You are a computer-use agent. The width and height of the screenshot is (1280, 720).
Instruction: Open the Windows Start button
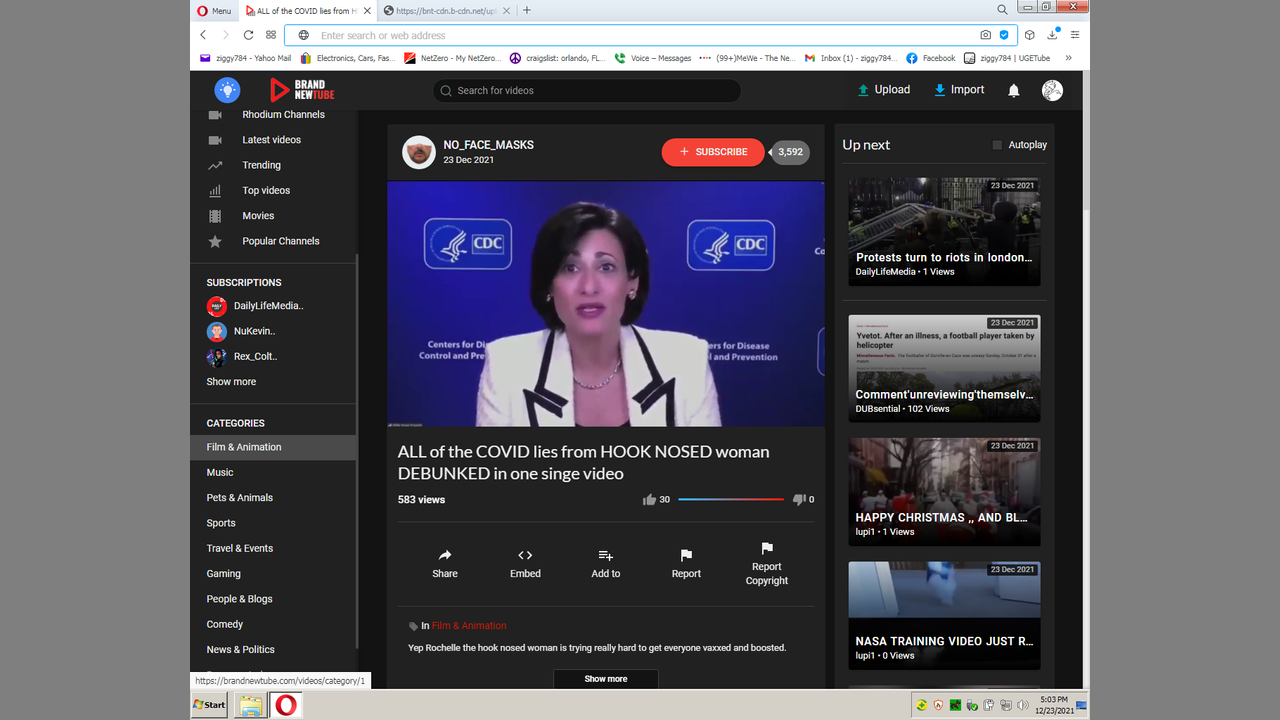coord(210,705)
